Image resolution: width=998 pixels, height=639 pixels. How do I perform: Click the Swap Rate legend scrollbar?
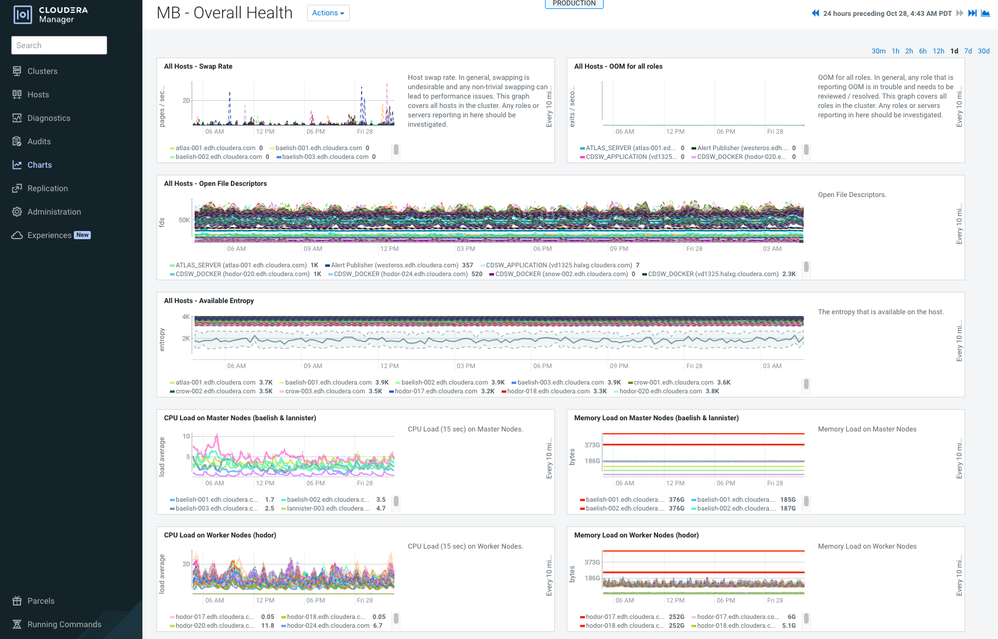click(396, 150)
